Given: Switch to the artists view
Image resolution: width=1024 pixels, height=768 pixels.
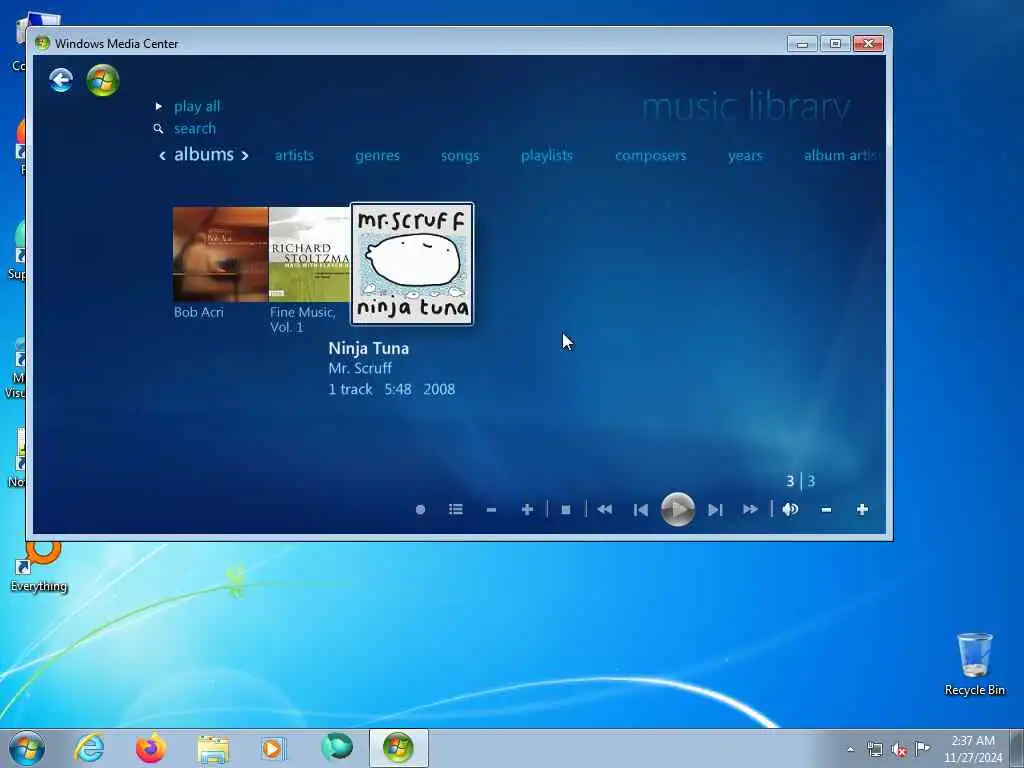Looking at the screenshot, I should click(x=294, y=155).
